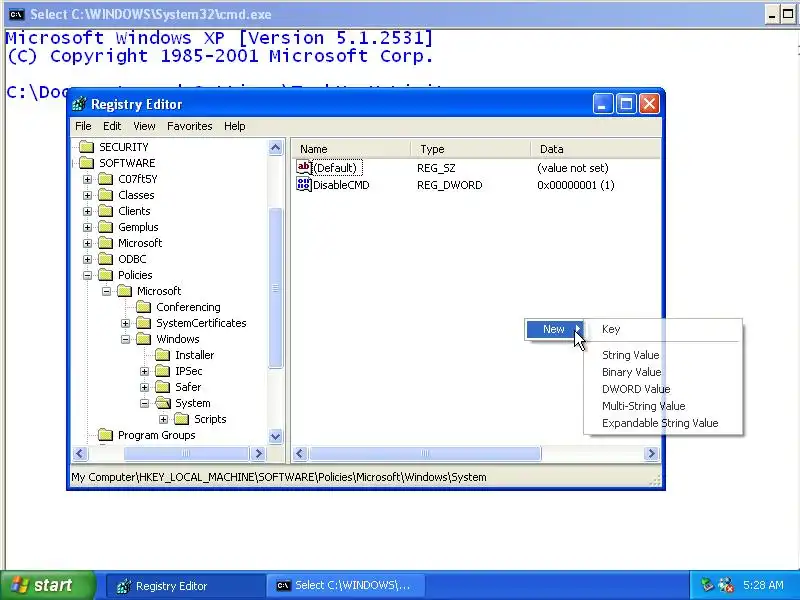Select the open System folder icon
Image resolution: width=800 pixels, height=600 pixels.
(163, 403)
